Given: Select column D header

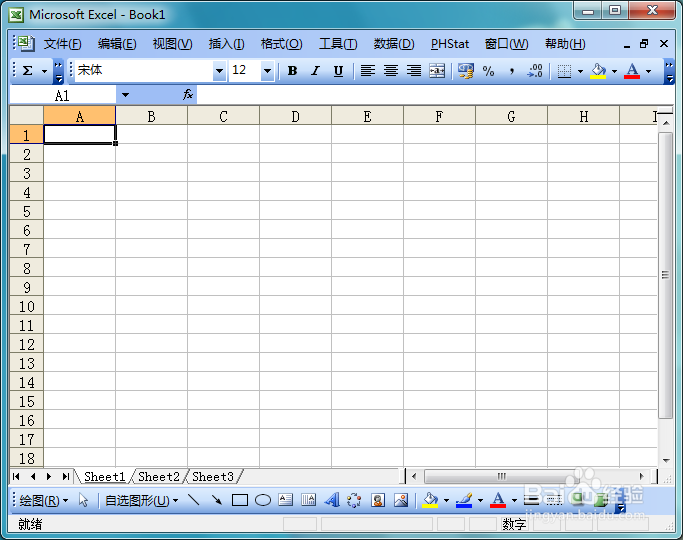Looking at the screenshot, I should point(295,116).
